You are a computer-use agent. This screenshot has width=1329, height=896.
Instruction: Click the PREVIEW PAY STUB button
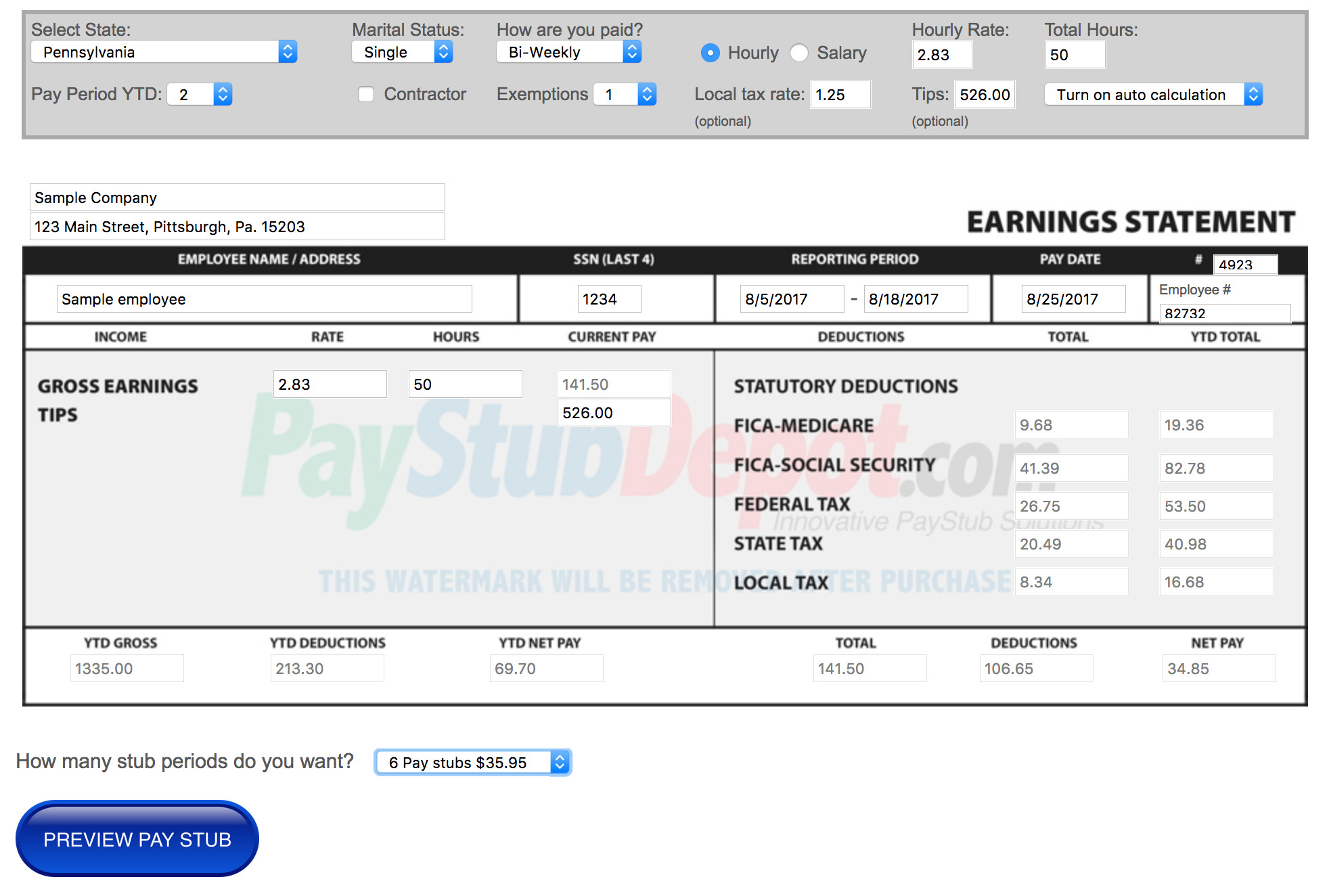coord(137,838)
